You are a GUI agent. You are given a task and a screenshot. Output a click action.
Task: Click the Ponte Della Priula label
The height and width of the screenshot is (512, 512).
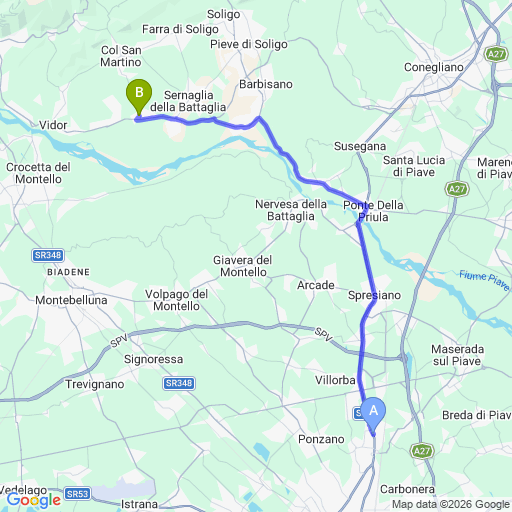click(373, 211)
